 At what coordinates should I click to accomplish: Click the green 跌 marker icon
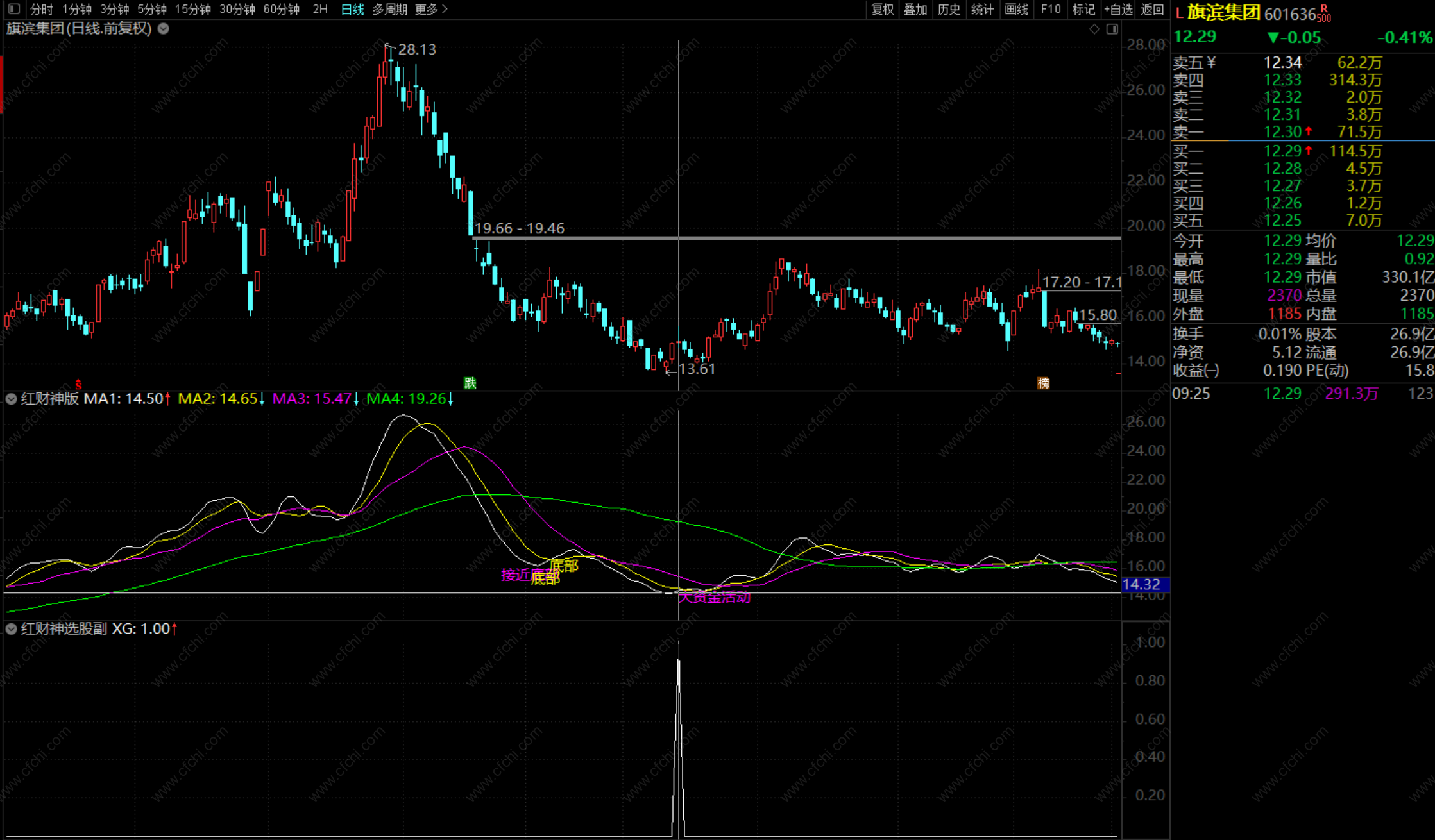470,383
